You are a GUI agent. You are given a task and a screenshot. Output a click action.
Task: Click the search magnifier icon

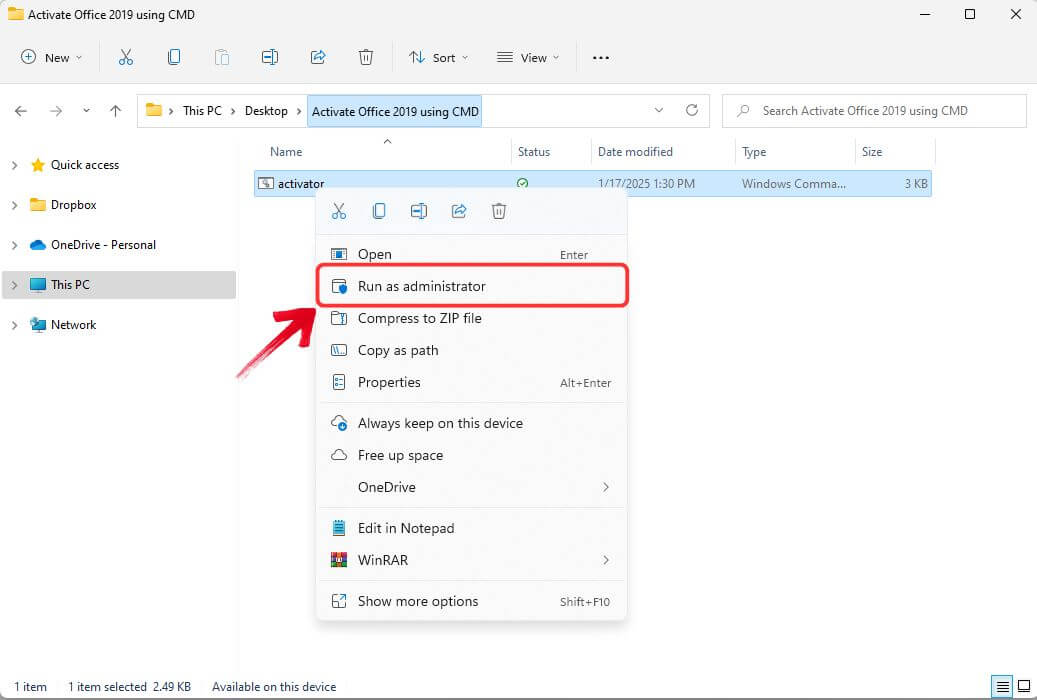(743, 110)
